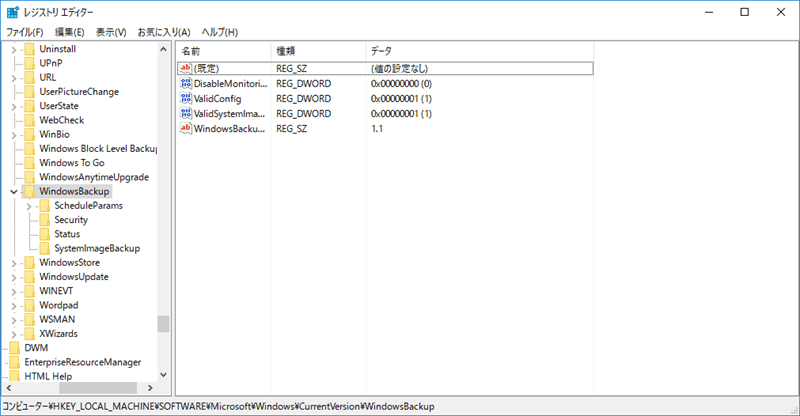
Task: Minimize the Registry Editor window
Action: pos(709,12)
